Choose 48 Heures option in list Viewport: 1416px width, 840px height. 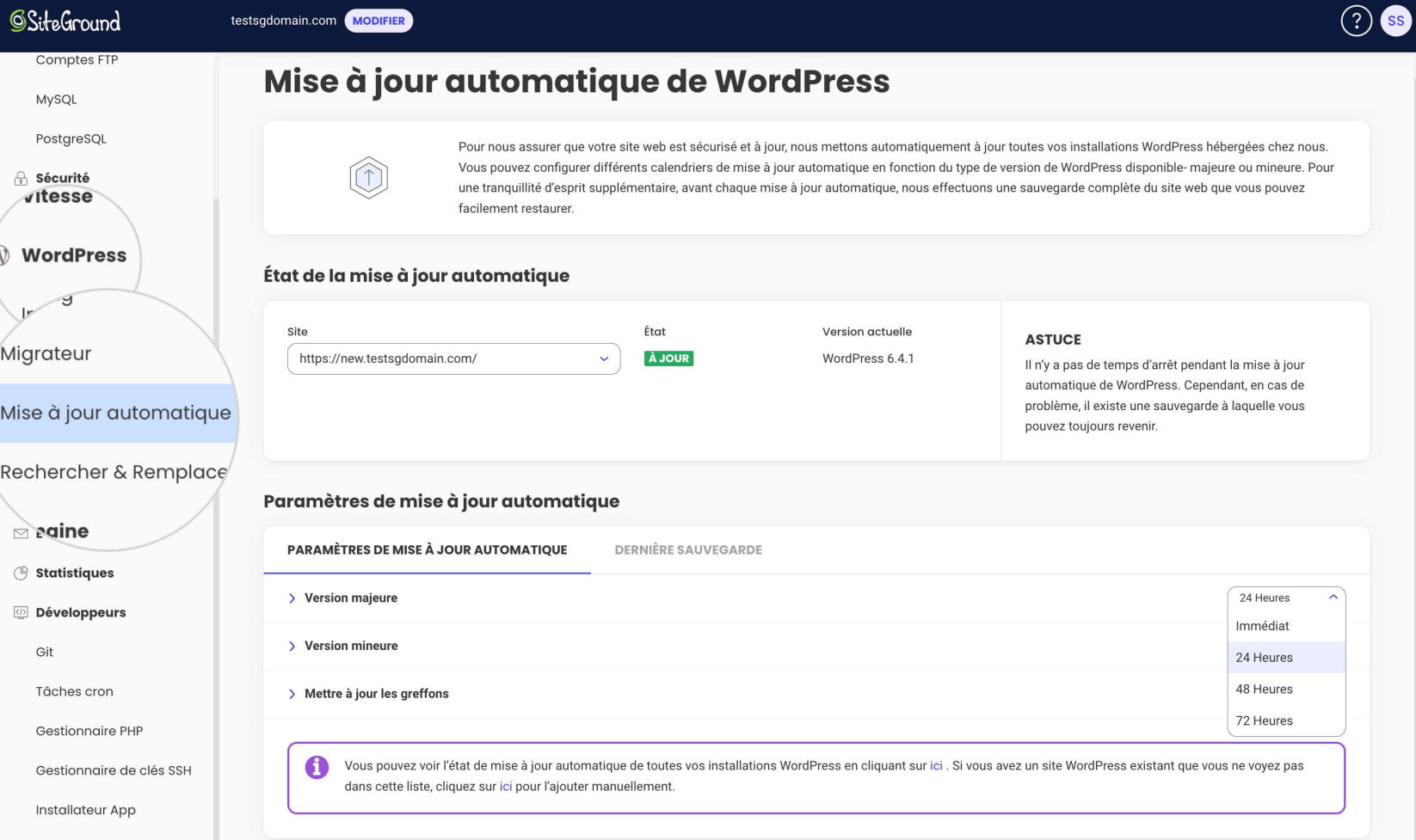(1286, 690)
